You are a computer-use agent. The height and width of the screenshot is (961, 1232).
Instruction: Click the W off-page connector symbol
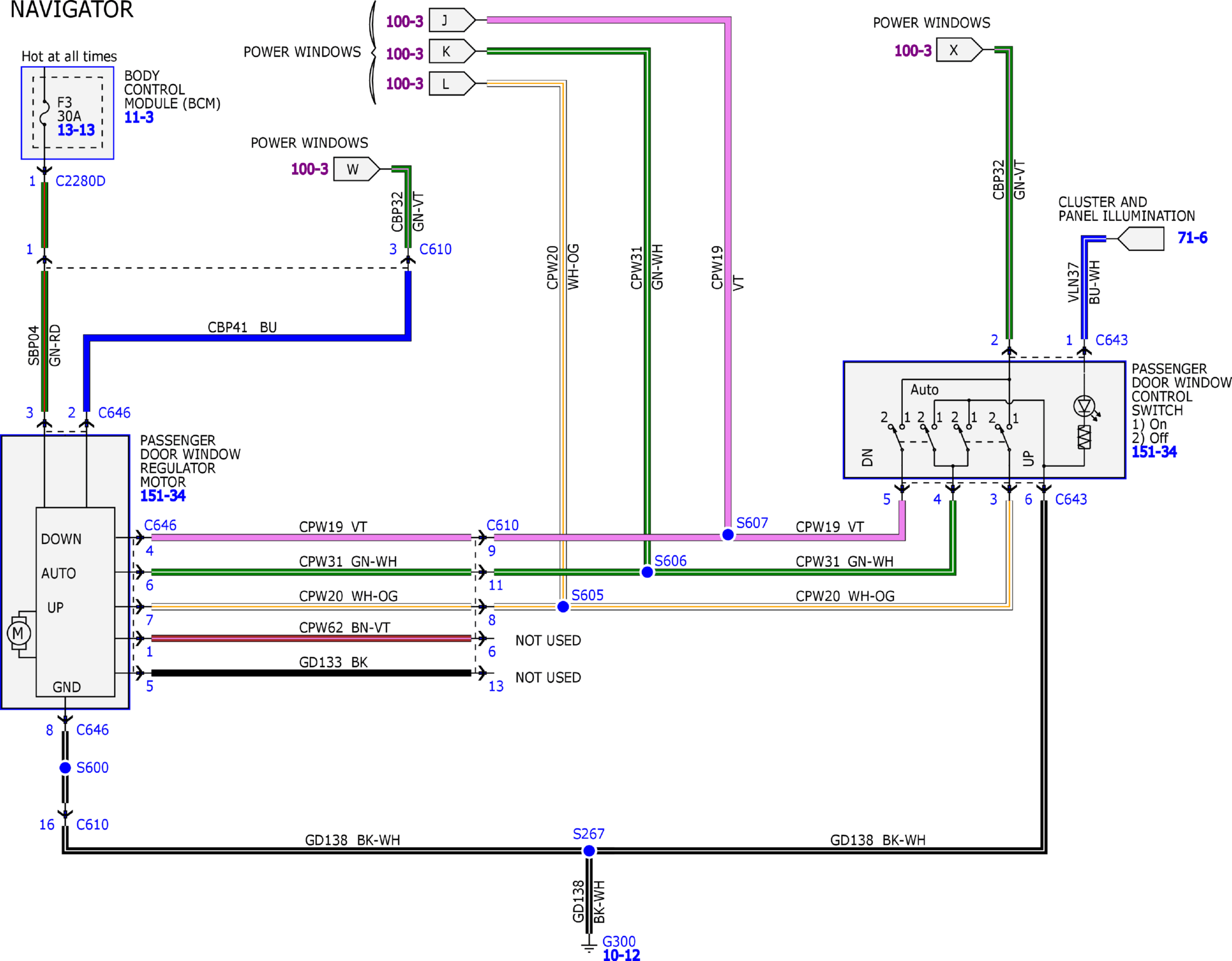coord(357,169)
